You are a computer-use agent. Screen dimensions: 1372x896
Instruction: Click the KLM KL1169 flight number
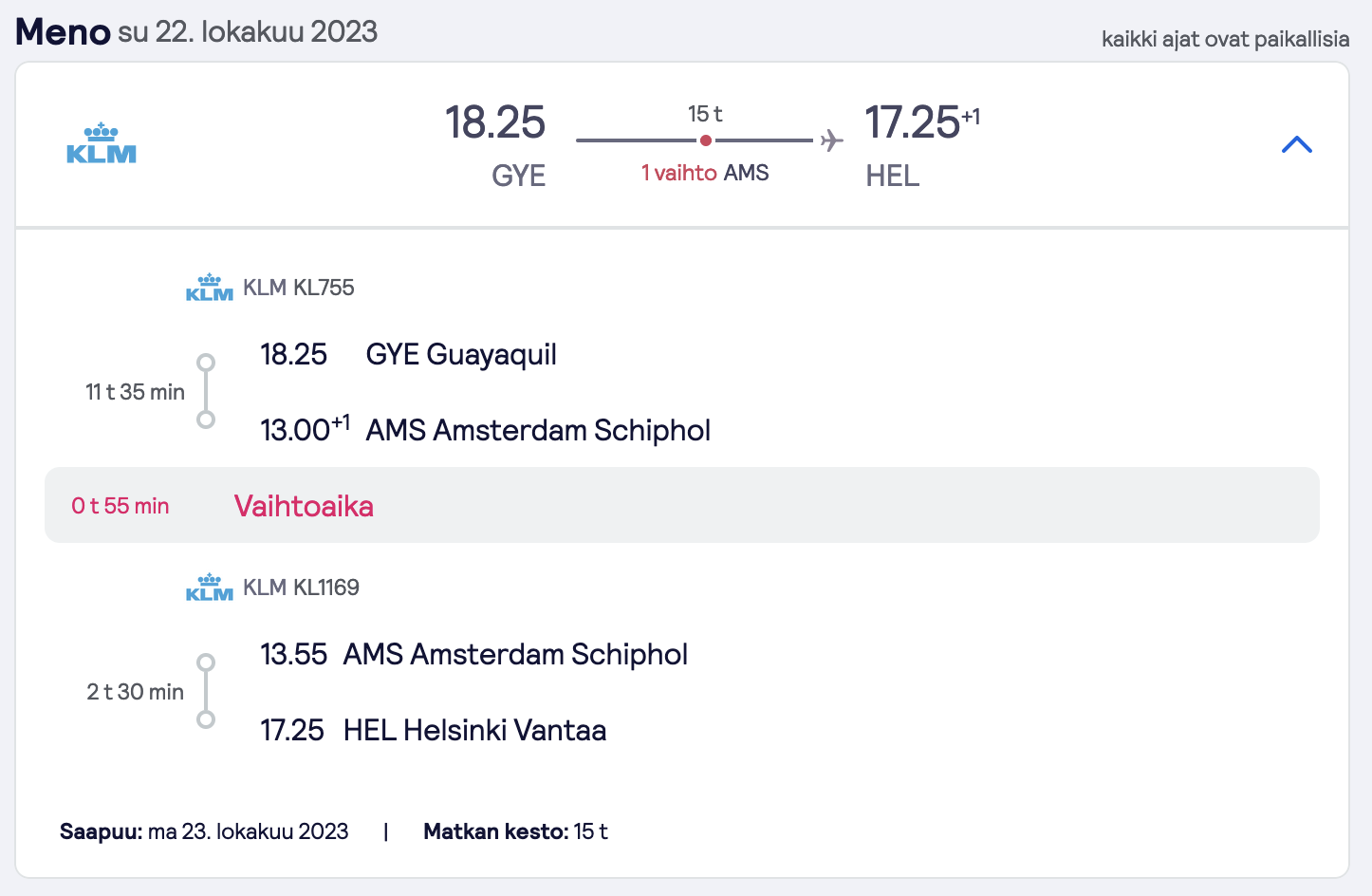(x=301, y=588)
